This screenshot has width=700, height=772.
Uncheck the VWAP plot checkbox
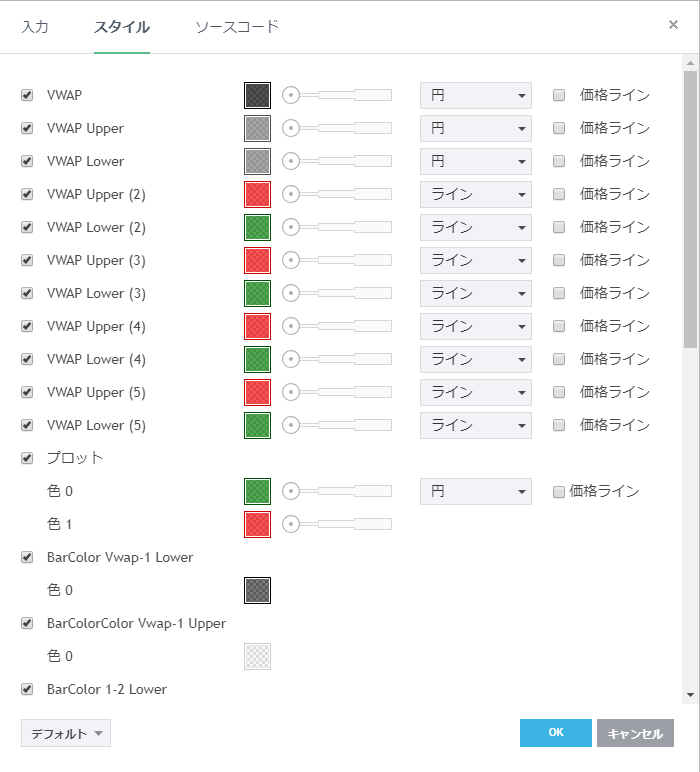(x=27, y=95)
